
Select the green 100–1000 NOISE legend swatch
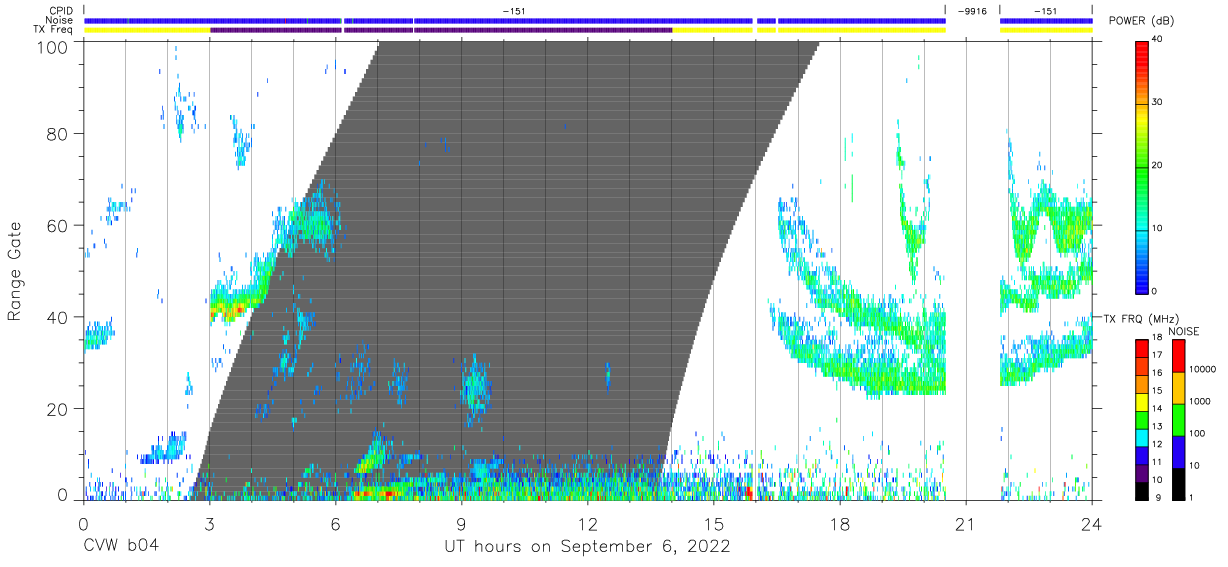[1178, 419]
